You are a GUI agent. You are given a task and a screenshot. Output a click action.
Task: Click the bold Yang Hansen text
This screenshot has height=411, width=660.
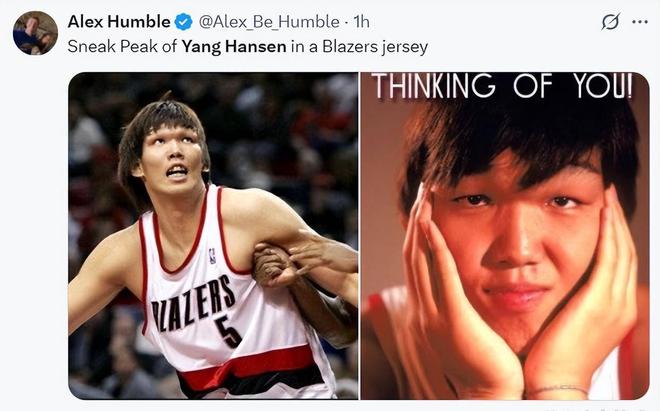(x=234, y=46)
